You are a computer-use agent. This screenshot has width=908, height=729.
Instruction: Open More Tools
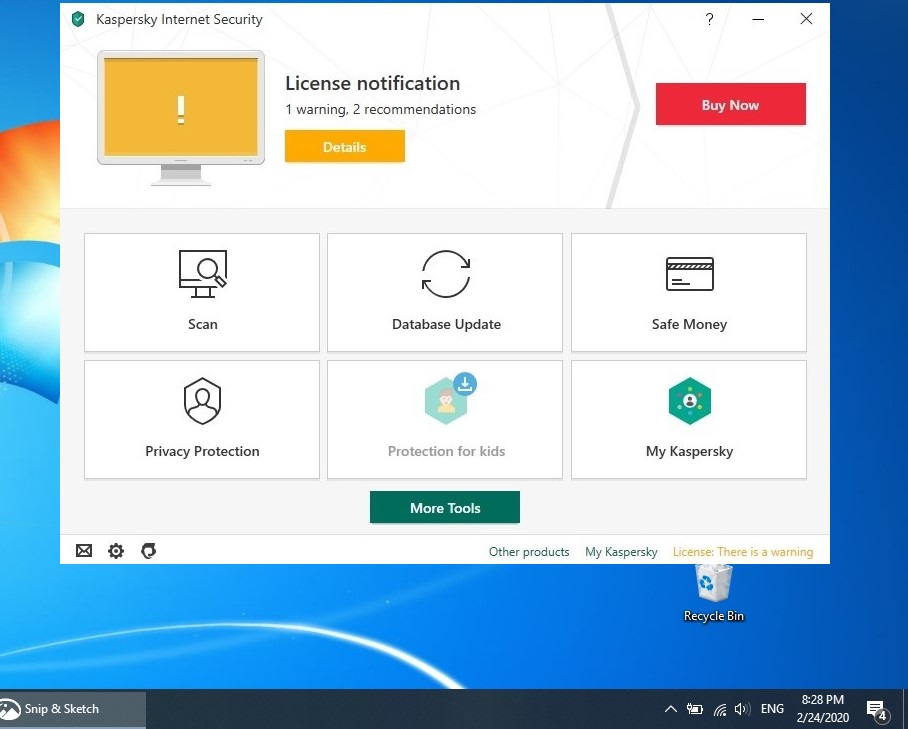pos(445,507)
